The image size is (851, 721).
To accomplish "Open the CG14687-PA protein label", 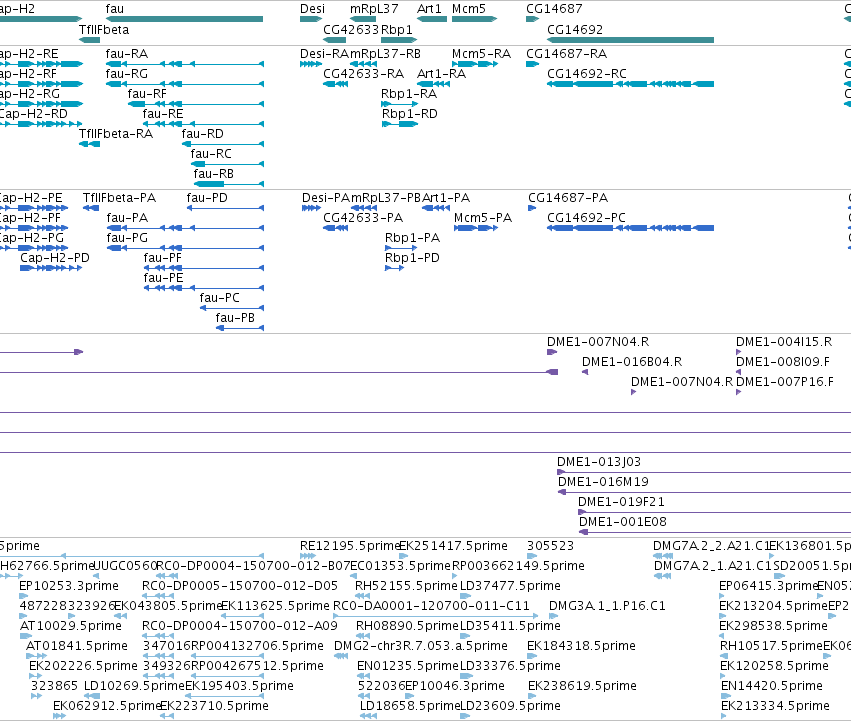I will 568,198.
